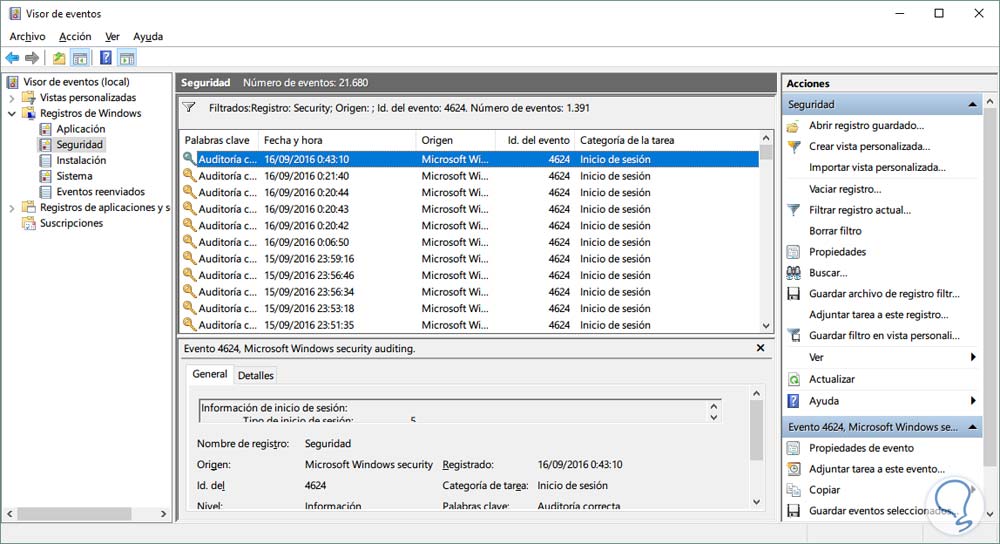
Task: Click the binoculars Buscar icon
Action: [x=793, y=272]
